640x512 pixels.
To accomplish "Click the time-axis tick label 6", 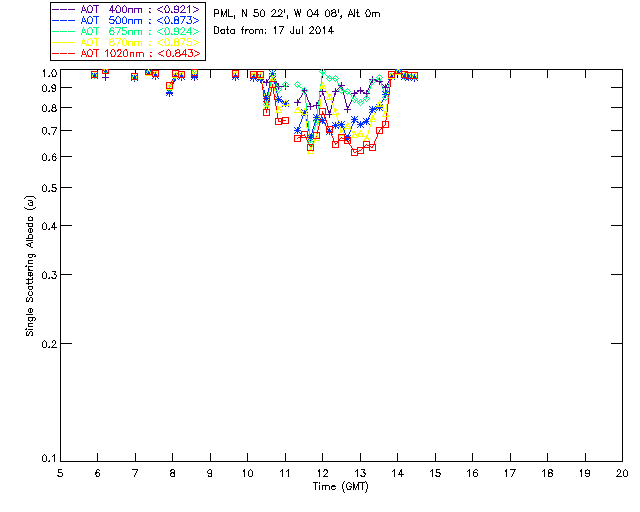I will (98, 473).
